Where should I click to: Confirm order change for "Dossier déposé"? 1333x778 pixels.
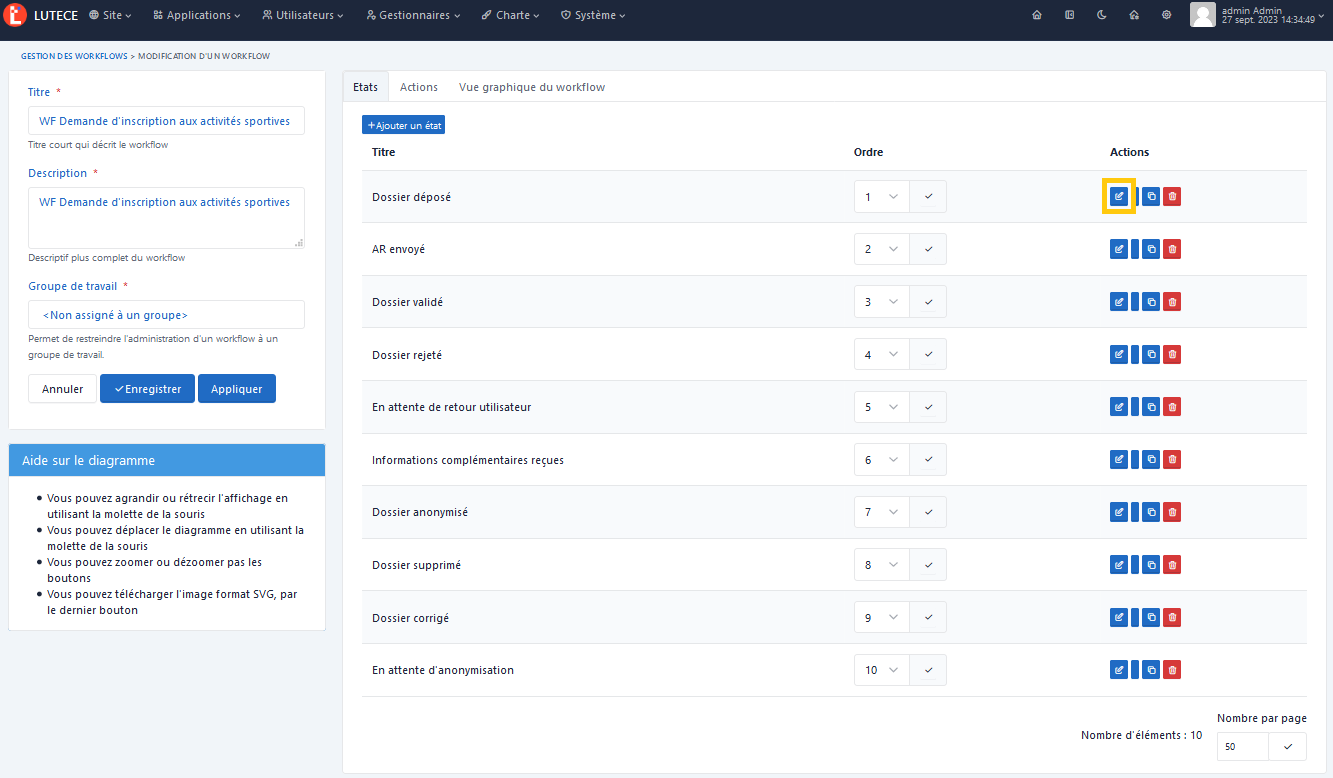pyautogui.click(x=928, y=197)
